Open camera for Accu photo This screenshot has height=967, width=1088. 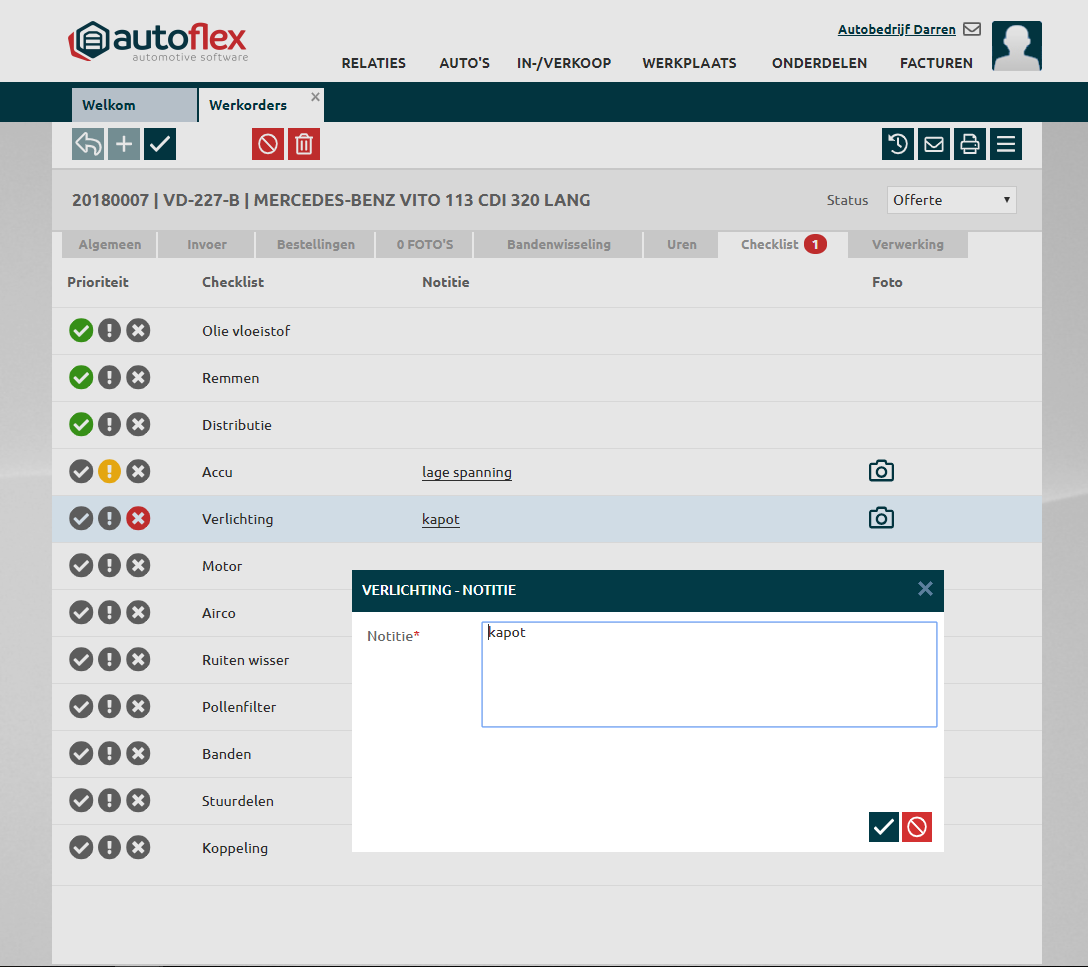pyautogui.click(x=881, y=471)
